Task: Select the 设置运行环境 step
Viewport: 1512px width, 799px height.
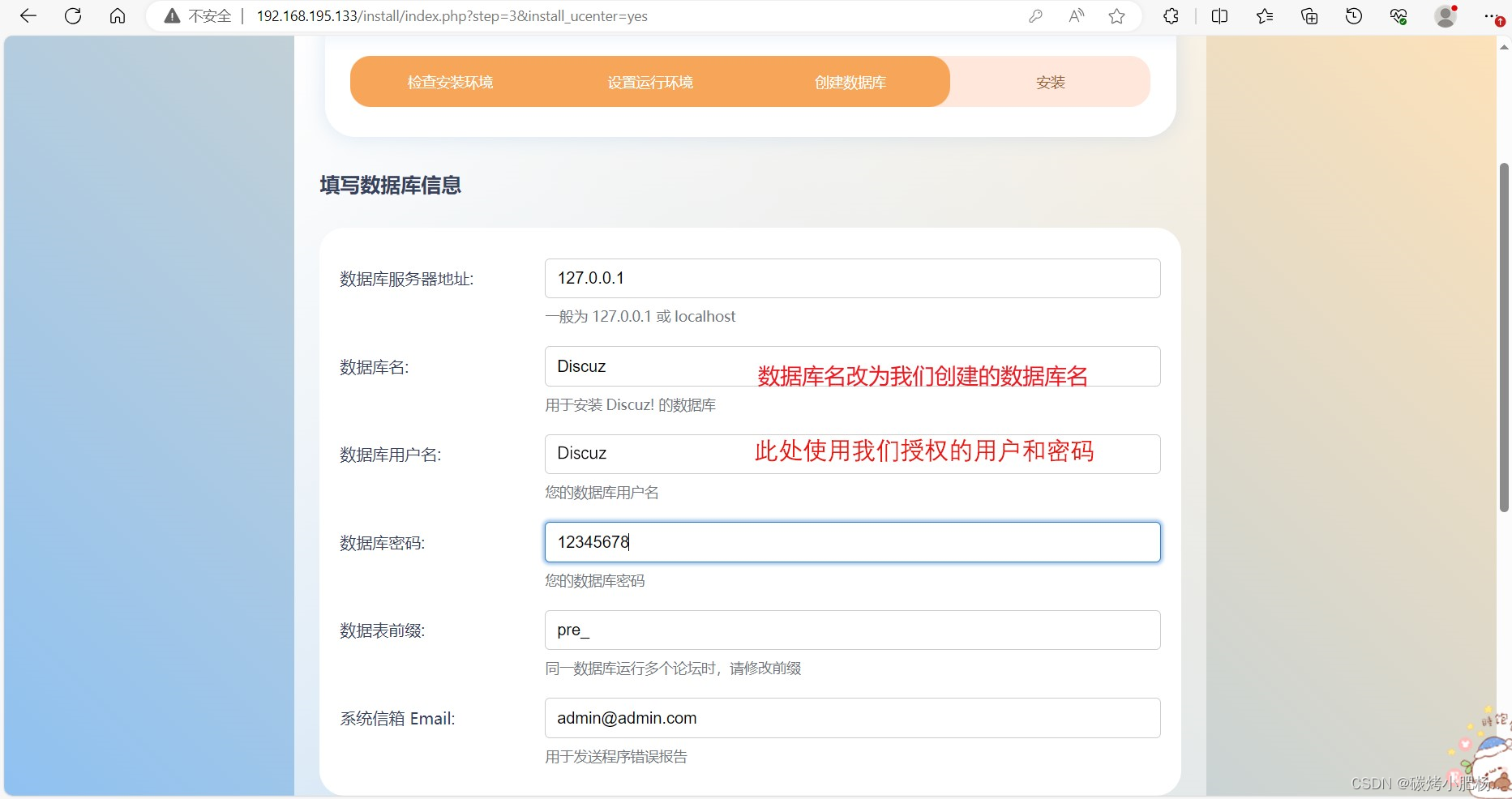Action: (650, 82)
